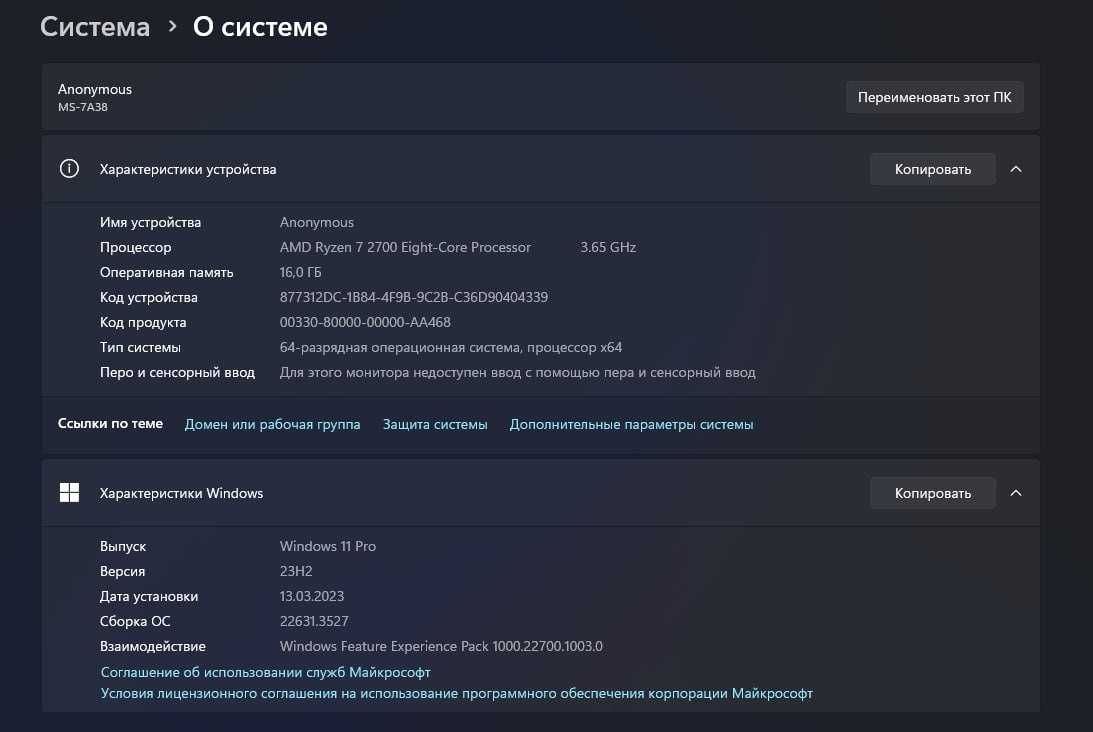Go back to Система in the breadcrumb

tap(95, 26)
